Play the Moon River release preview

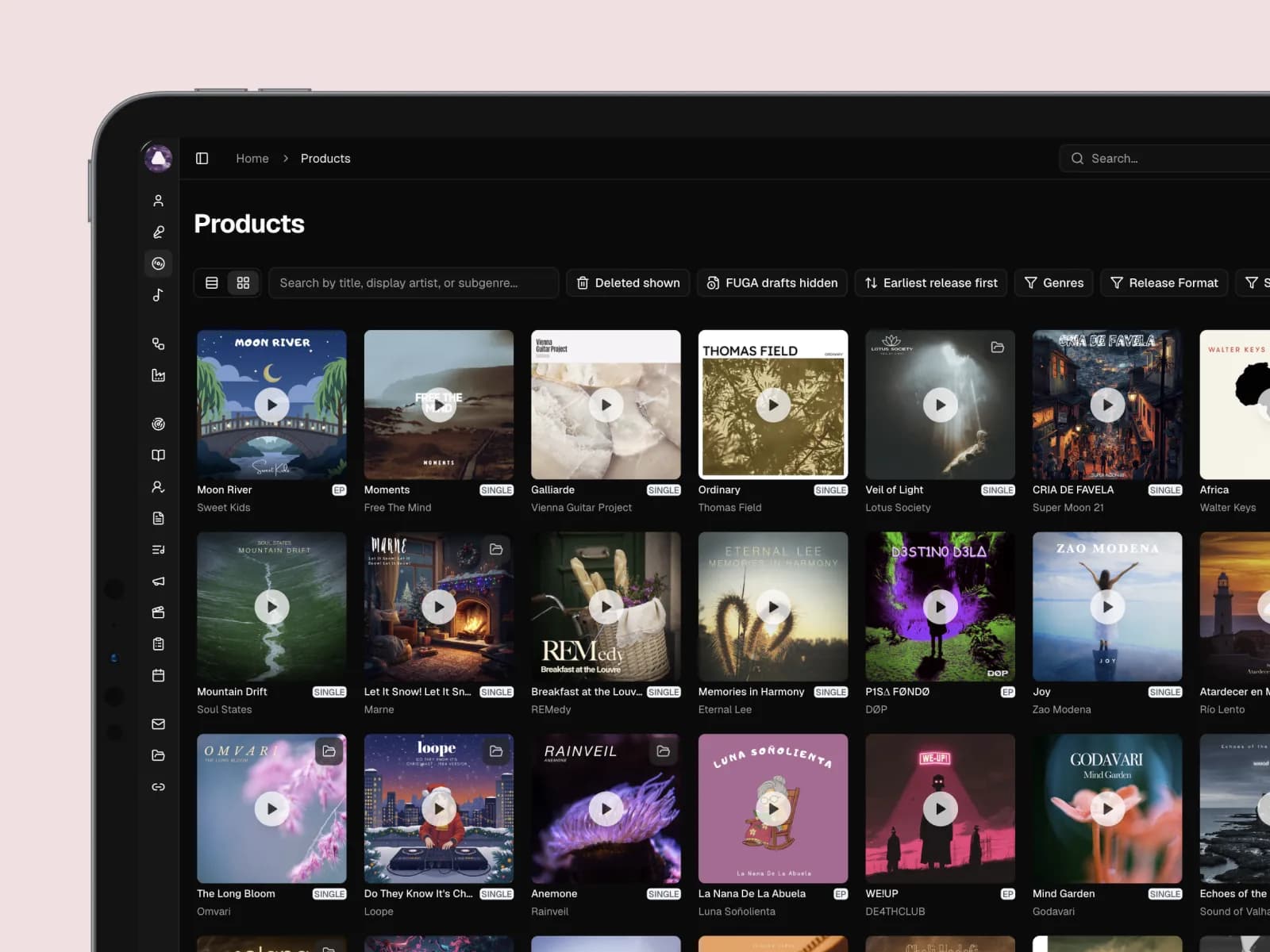tap(271, 405)
